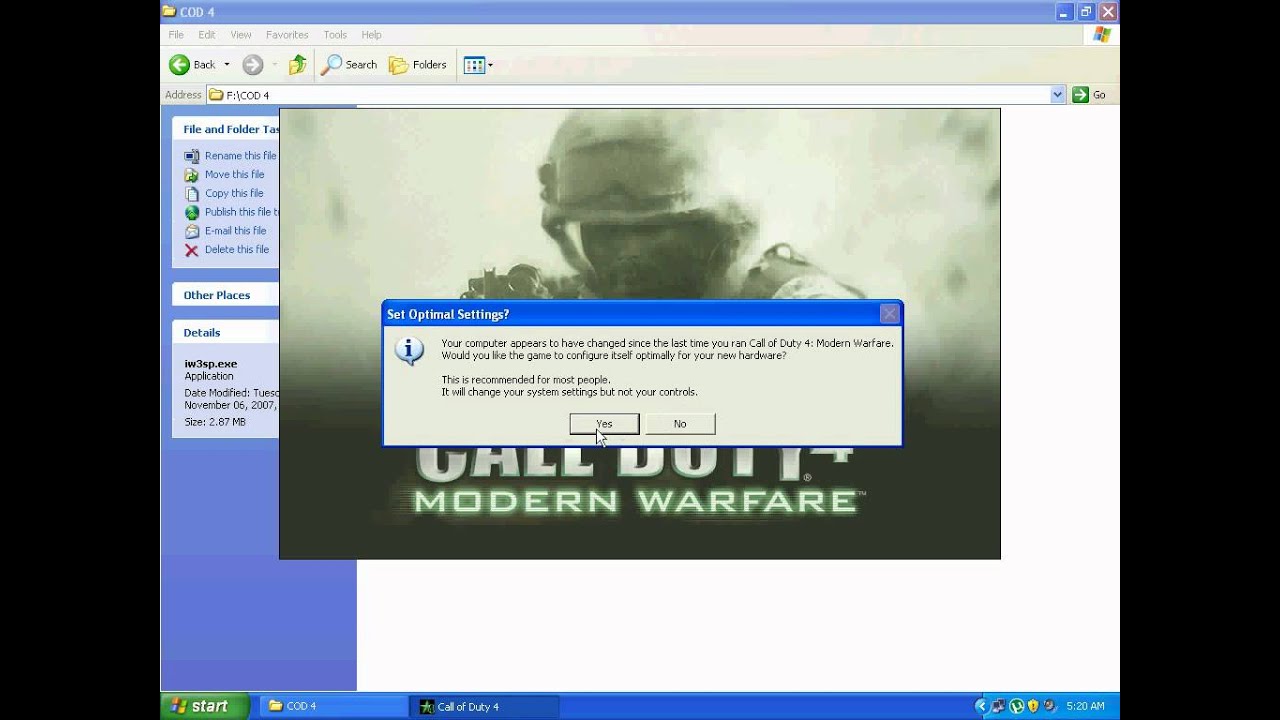Click Publish this file link

point(241,212)
